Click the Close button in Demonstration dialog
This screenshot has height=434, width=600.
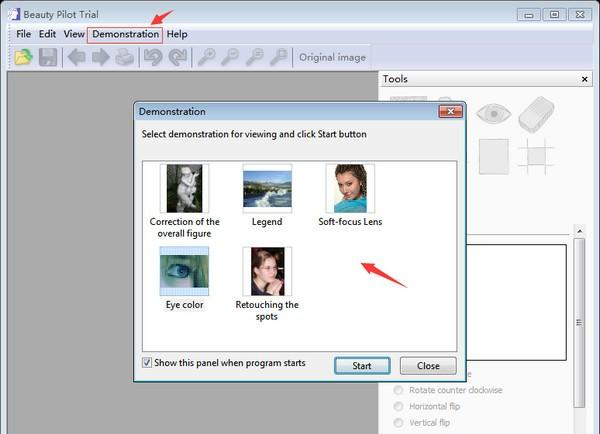click(x=428, y=366)
